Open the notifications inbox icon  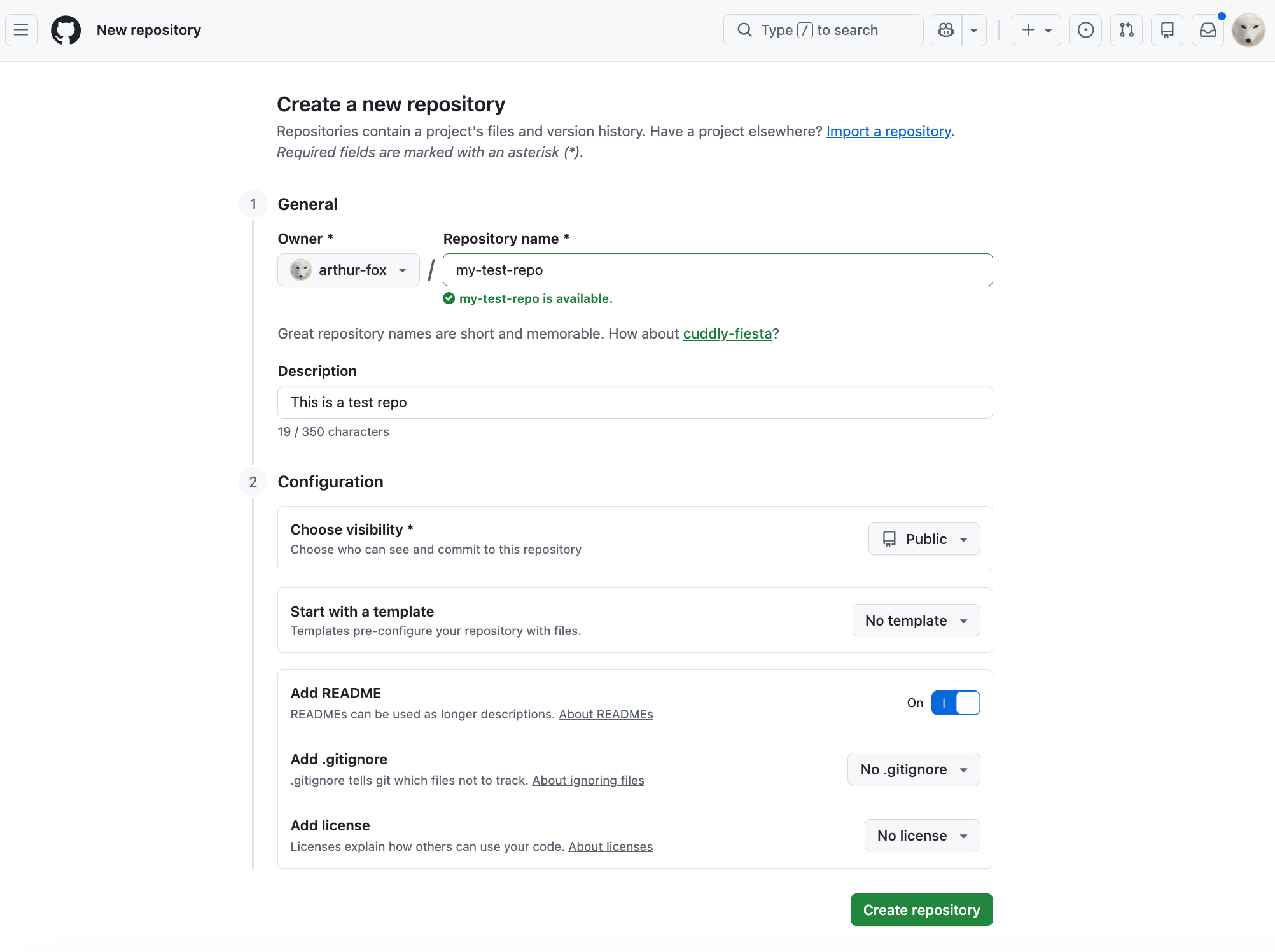(x=1208, y=30)
